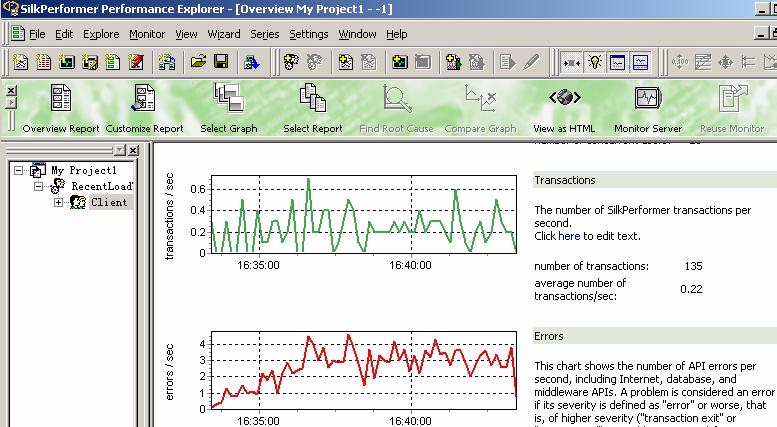Viewport: 777px width, 427px height.
Task: Toggle the light bulb toolbar button
Action: click(594, 62)
